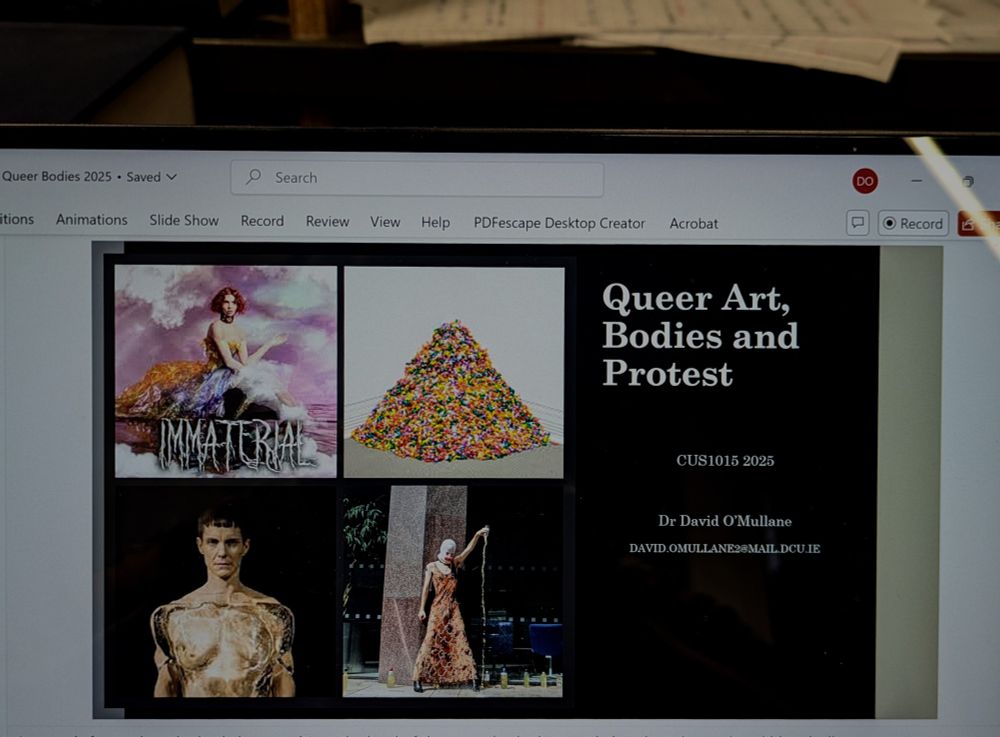
Task: Open the Record ribbon tab
Action: click(x=262, y=221)
